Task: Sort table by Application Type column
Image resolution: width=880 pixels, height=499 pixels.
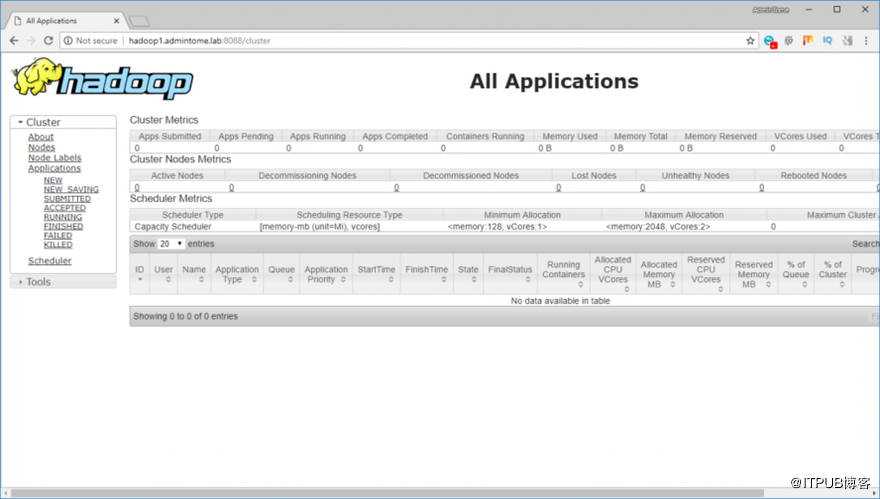Action: pyautogui.click(x=237, y=274)
